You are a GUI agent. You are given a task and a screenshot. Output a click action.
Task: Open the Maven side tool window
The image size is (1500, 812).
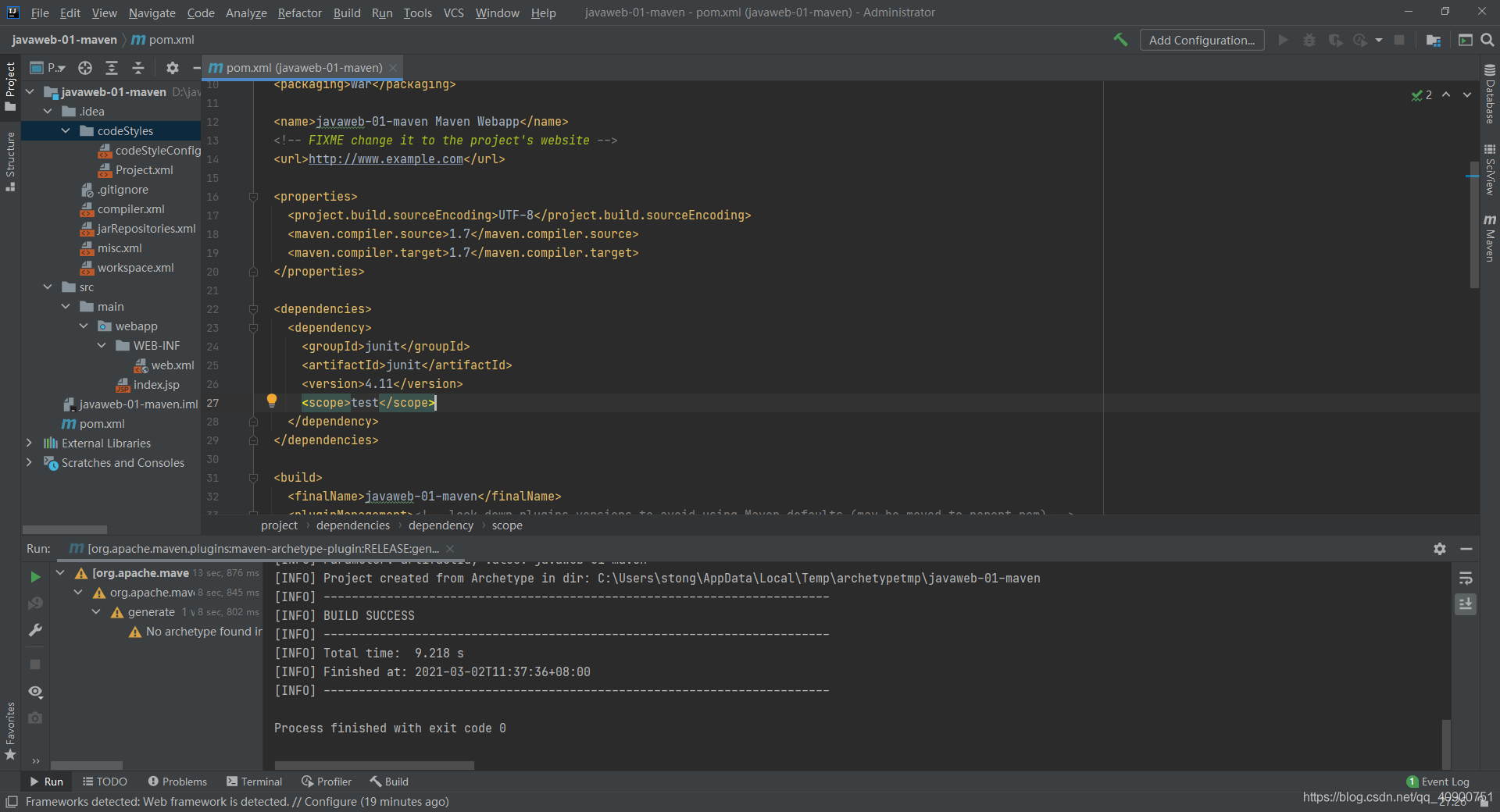tap(1490, 237)
